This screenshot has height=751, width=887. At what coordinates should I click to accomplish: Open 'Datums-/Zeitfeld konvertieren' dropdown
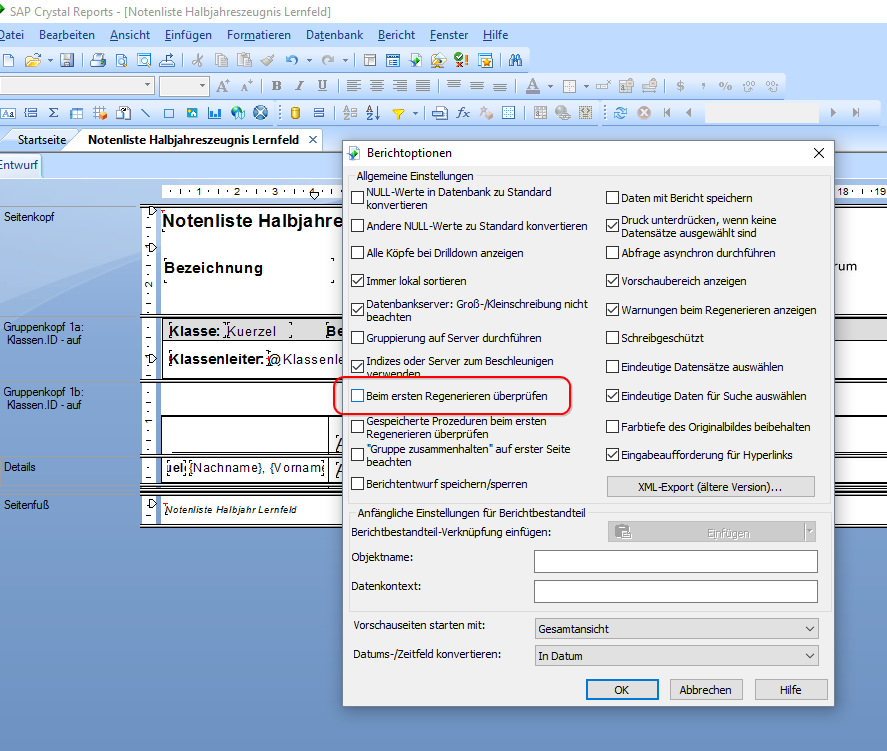[x=677, y=656]
